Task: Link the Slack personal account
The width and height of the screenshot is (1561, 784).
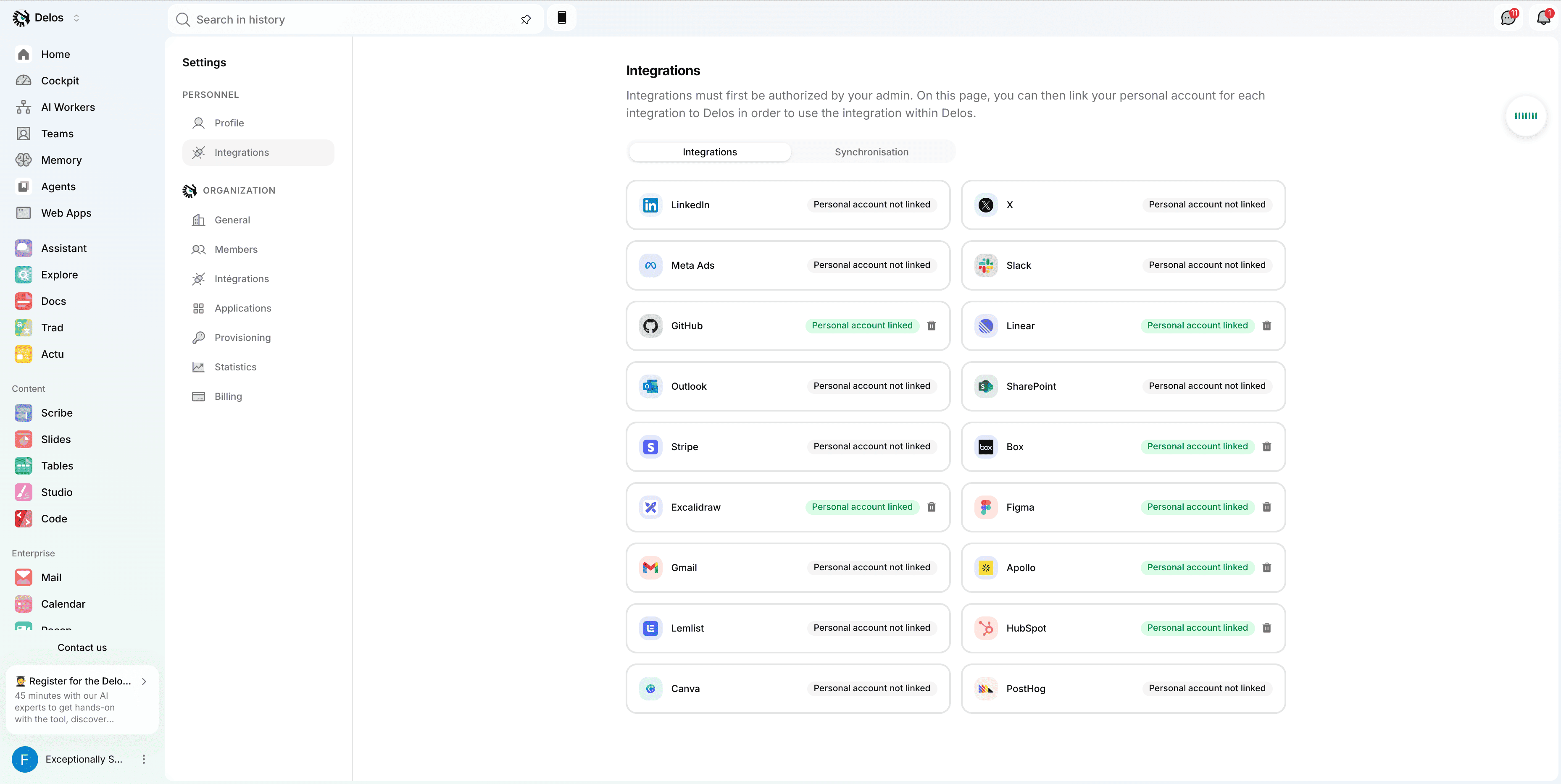Action: pyautogui.click(x=1206, y=265)
